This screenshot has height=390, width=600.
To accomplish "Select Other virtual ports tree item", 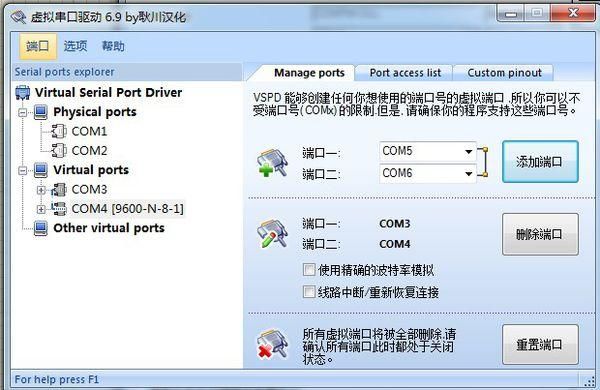I will [x=109, y=228].
